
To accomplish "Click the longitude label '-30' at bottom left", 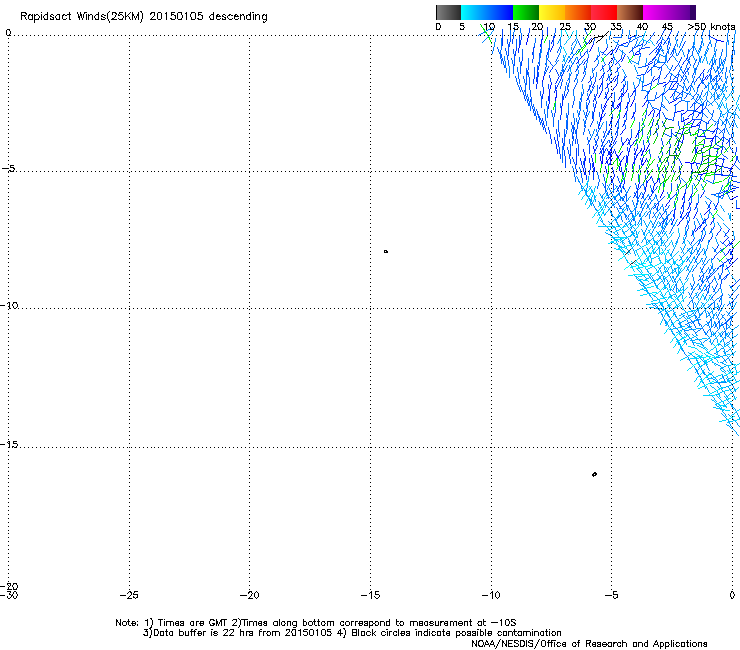I will (9, 595).
